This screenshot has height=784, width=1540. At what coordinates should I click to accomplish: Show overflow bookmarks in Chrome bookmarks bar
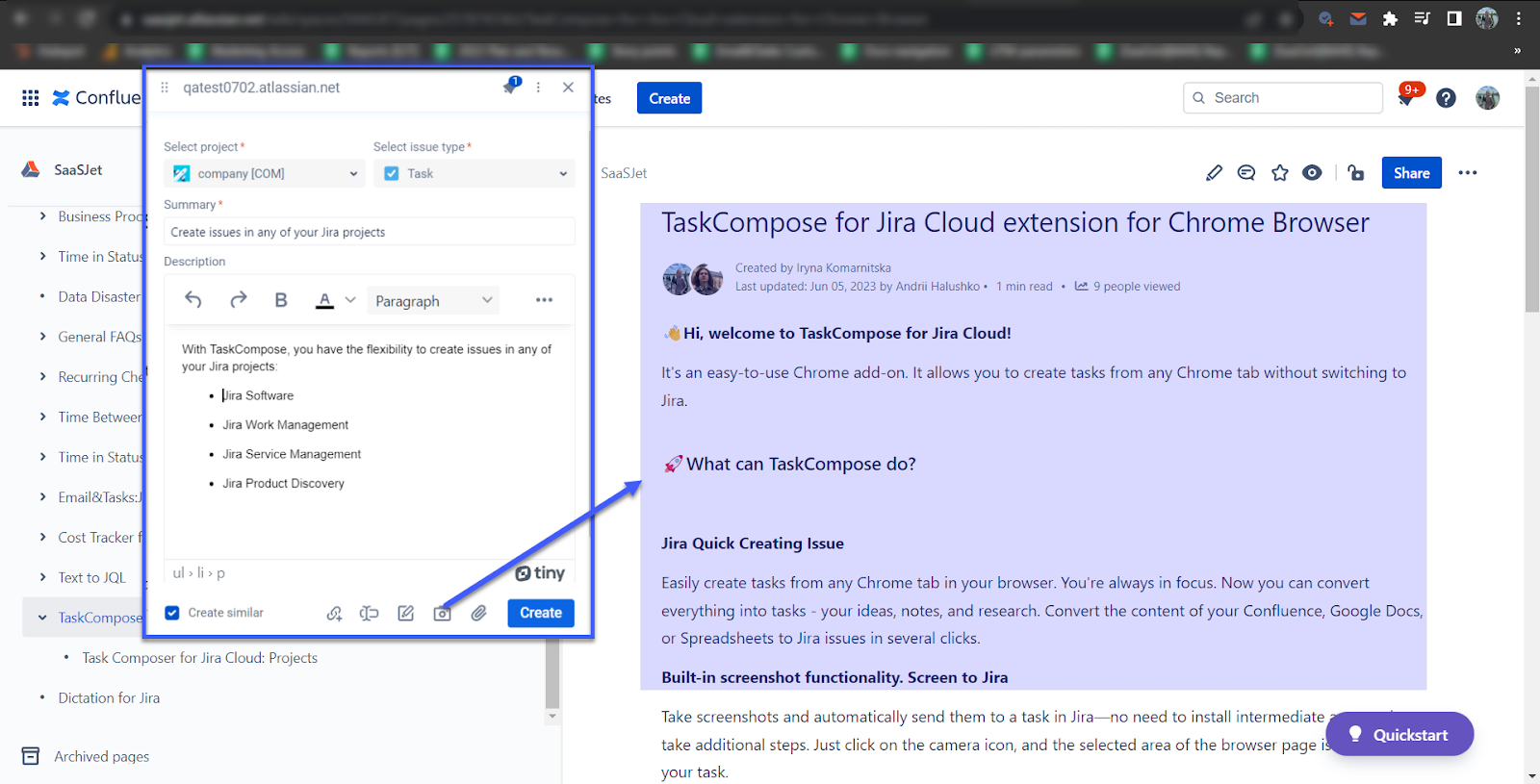(1518, 51)
